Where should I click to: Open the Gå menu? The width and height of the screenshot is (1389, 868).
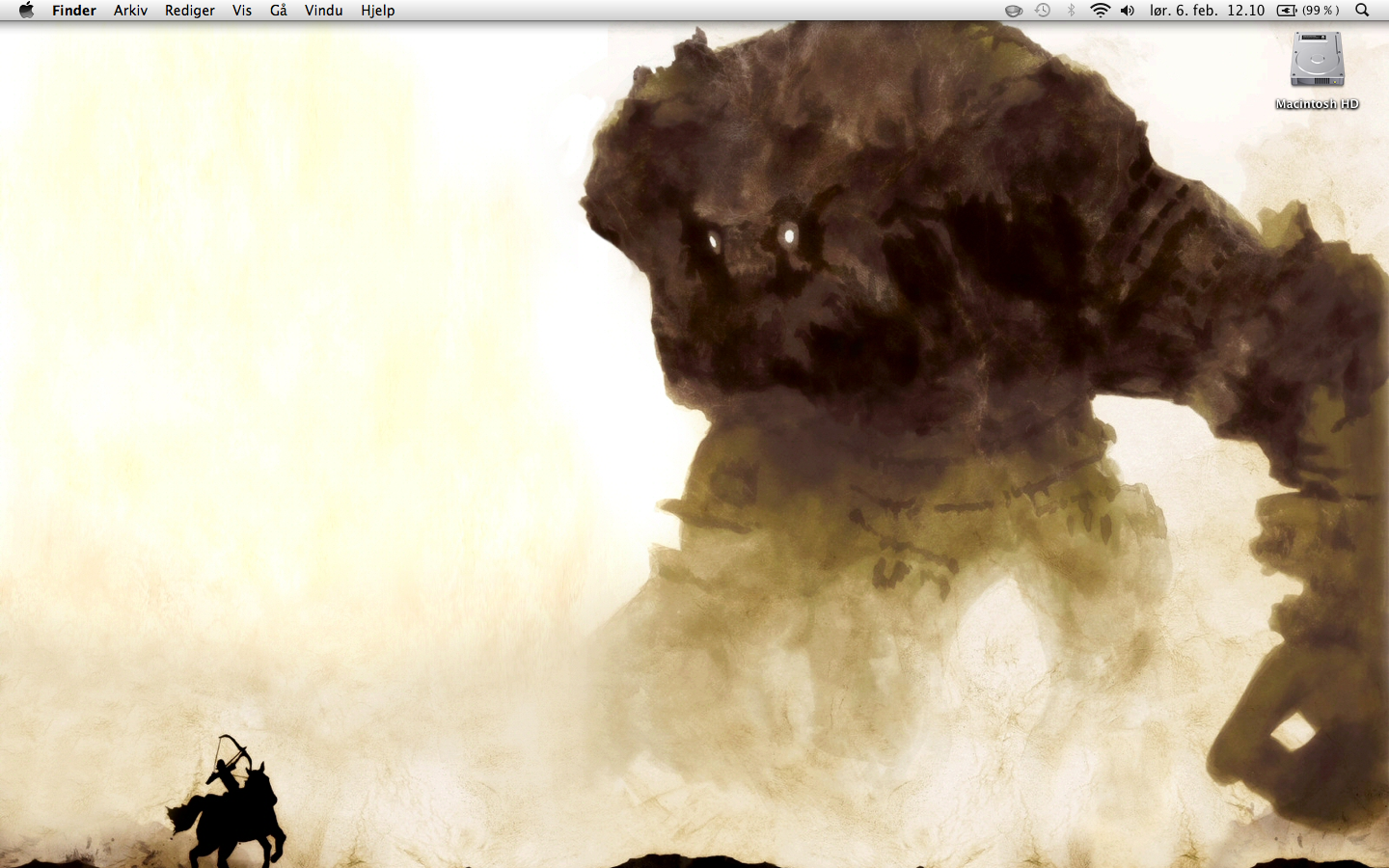(x=279, y=11)
